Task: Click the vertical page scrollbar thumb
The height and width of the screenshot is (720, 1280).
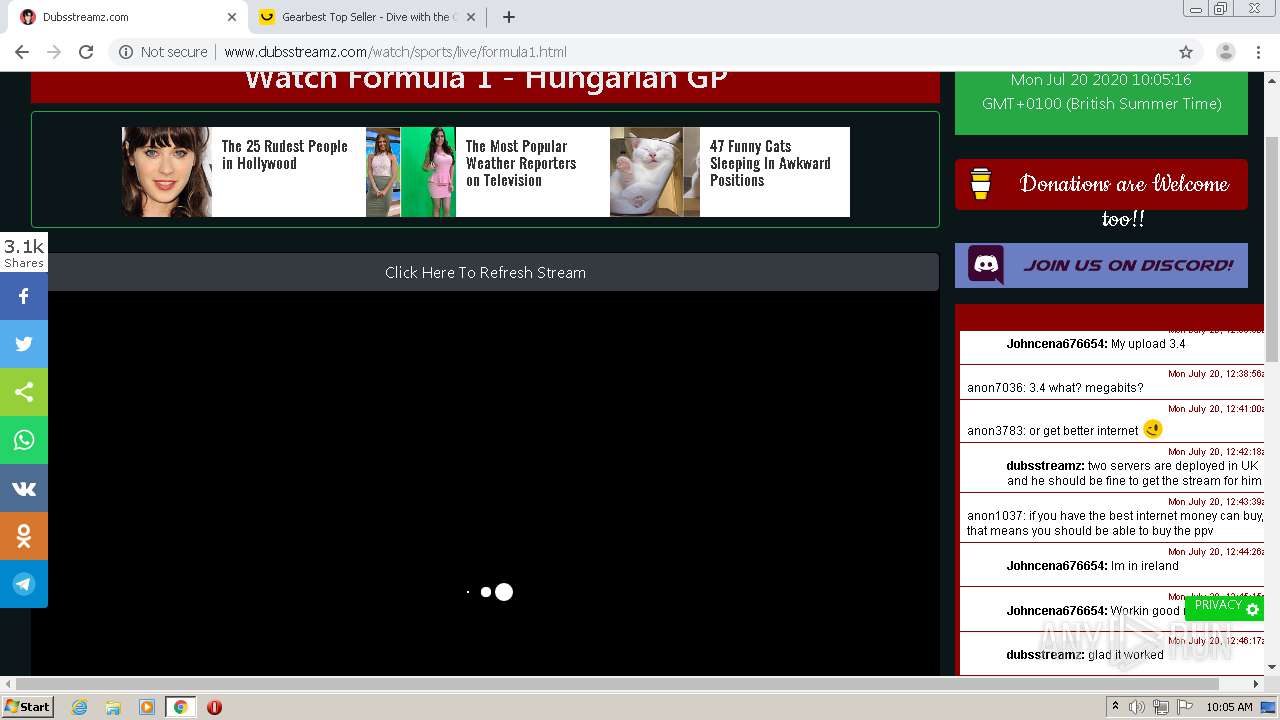Action: pos(1272,250)
